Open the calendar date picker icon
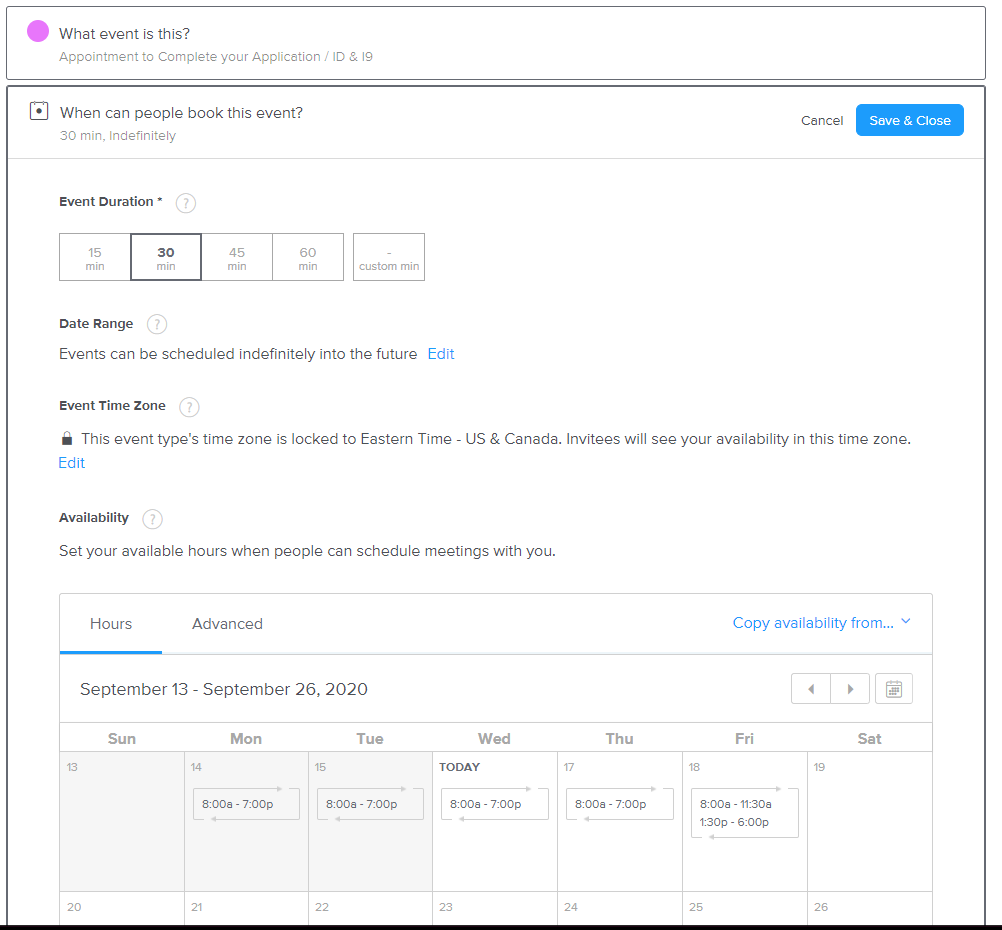 coord(894,689)
